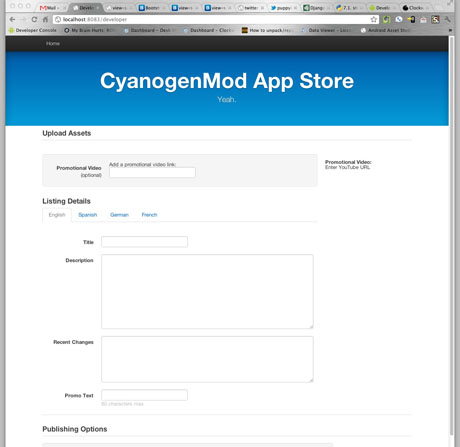
Task: Switch to the Bootstrap browser tab
Action: [x=152, y=8]
